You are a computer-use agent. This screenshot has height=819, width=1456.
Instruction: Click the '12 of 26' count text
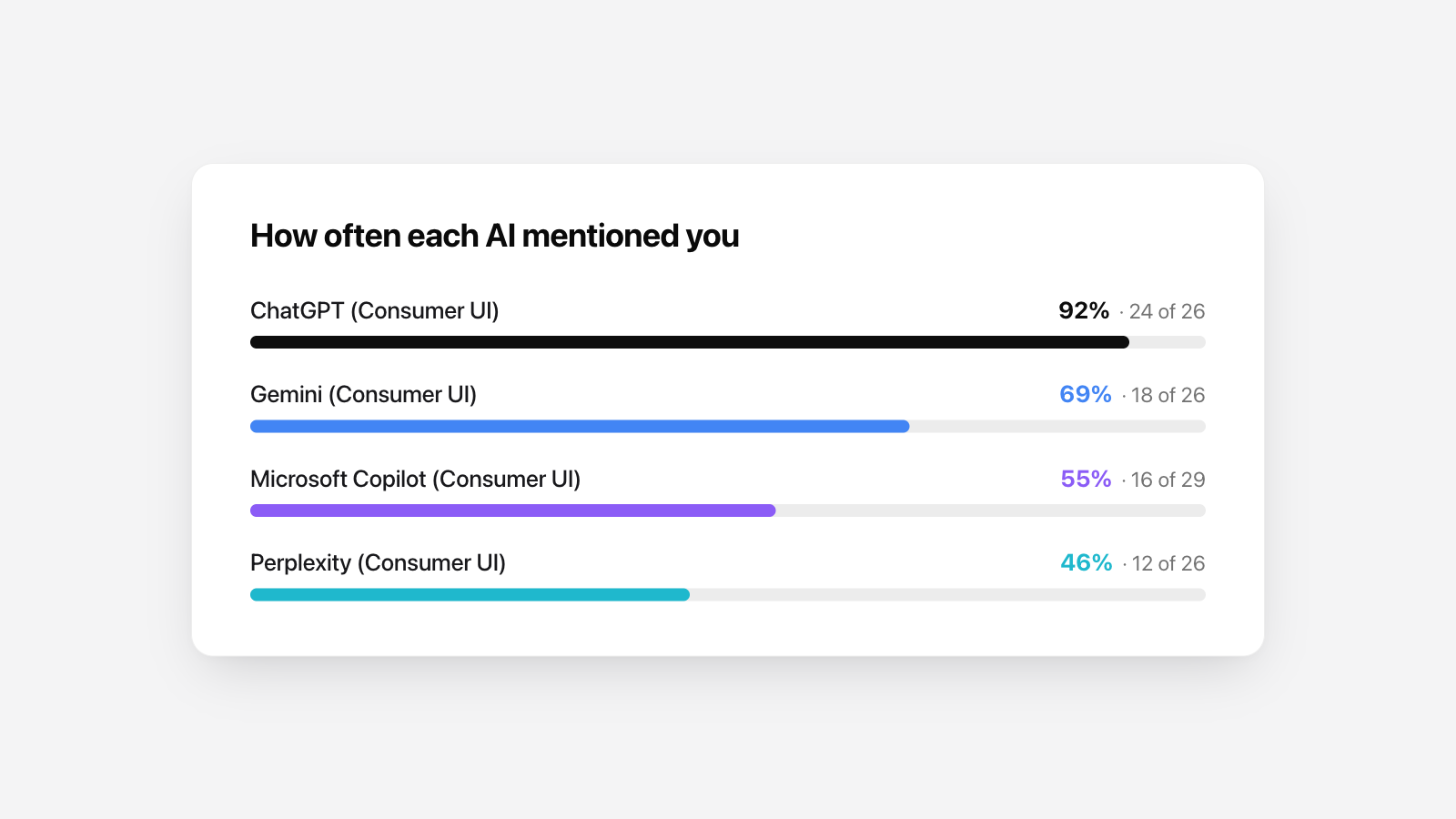click(1168, 564)
